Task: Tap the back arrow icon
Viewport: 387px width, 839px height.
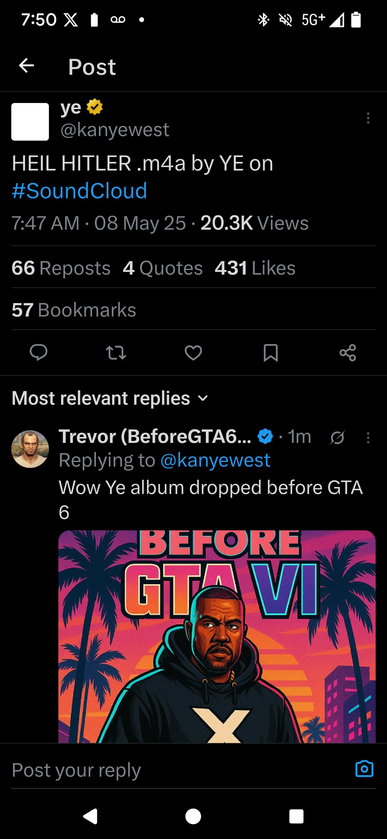Action: coord(26,66)
